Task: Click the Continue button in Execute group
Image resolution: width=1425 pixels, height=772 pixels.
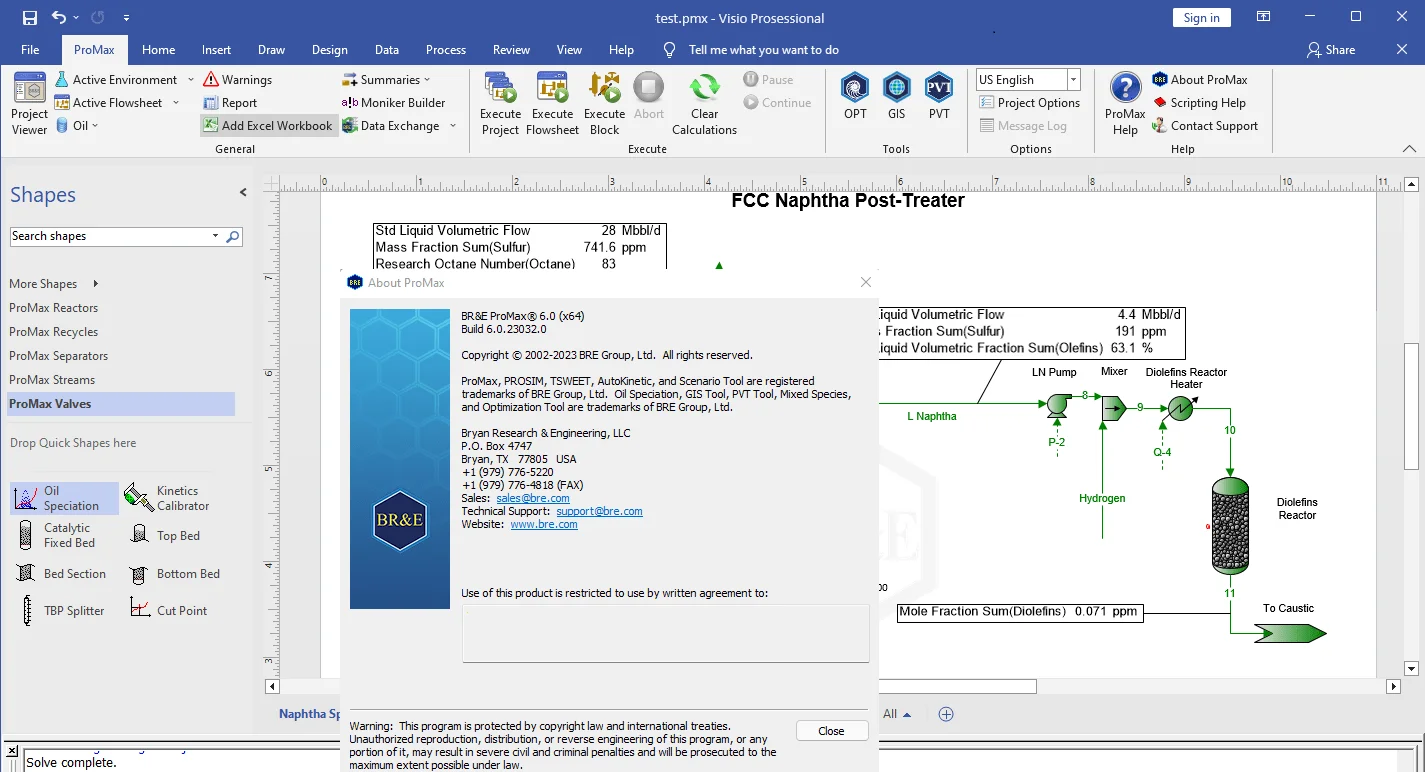Action: pyautogui.click(x=777, y=103)
